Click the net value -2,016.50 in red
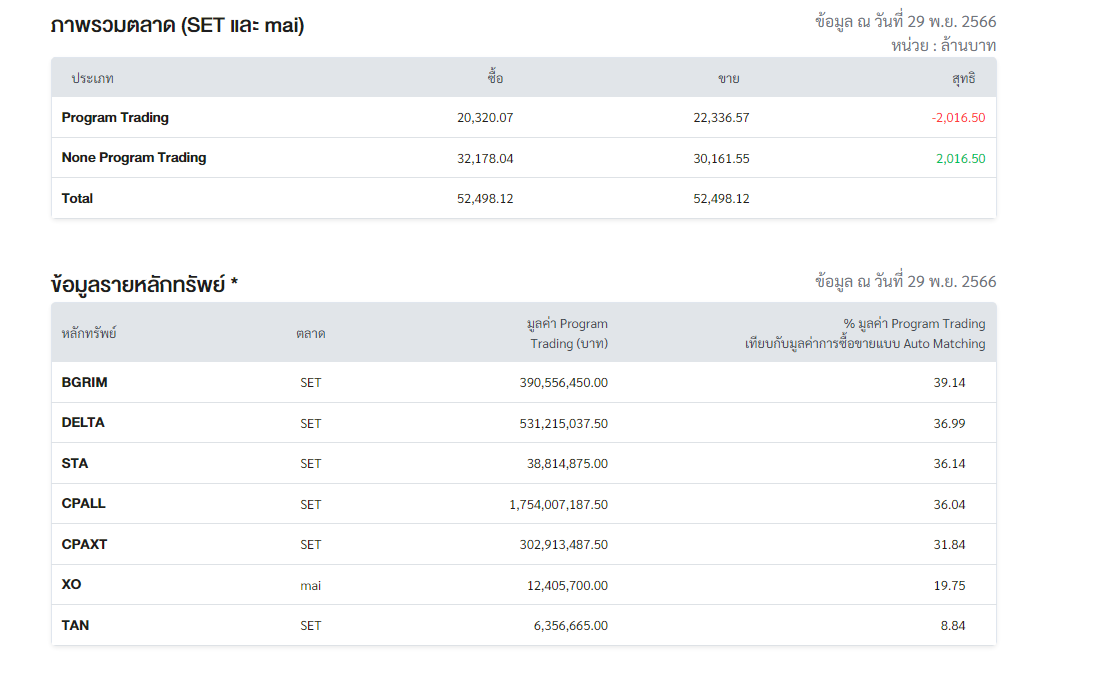Image resolution: width=1096 pixels, height=675 pixels. pos(958,118)
